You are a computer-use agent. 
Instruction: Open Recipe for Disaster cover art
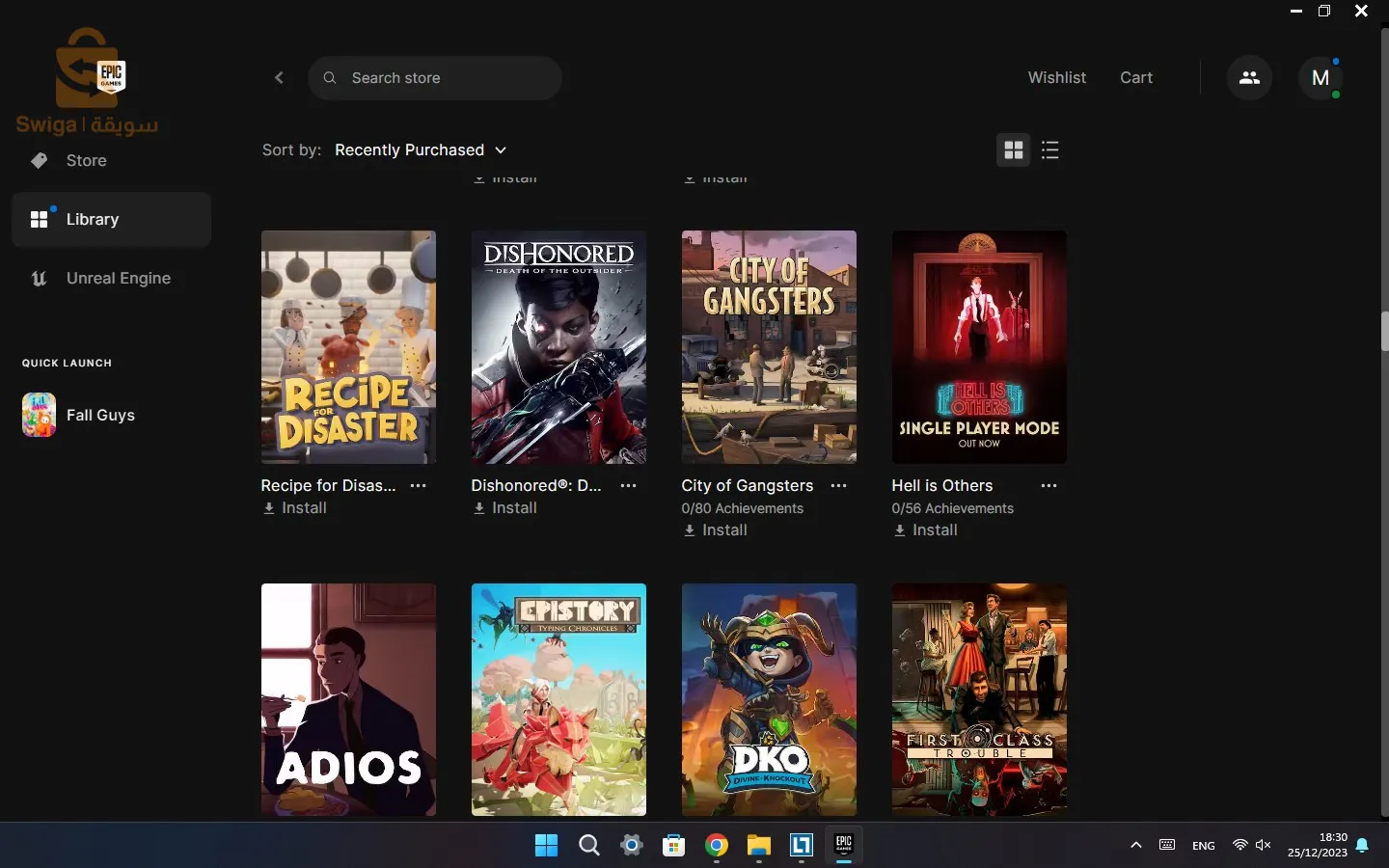(x=348, y=347)
